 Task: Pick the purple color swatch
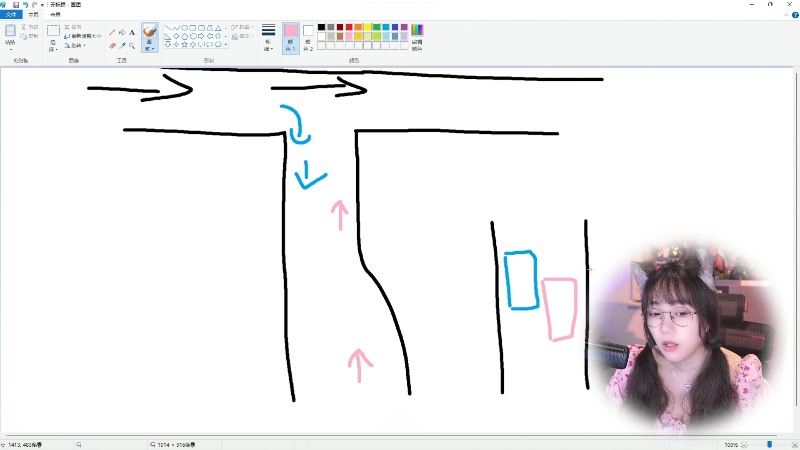tap(404, 27)
